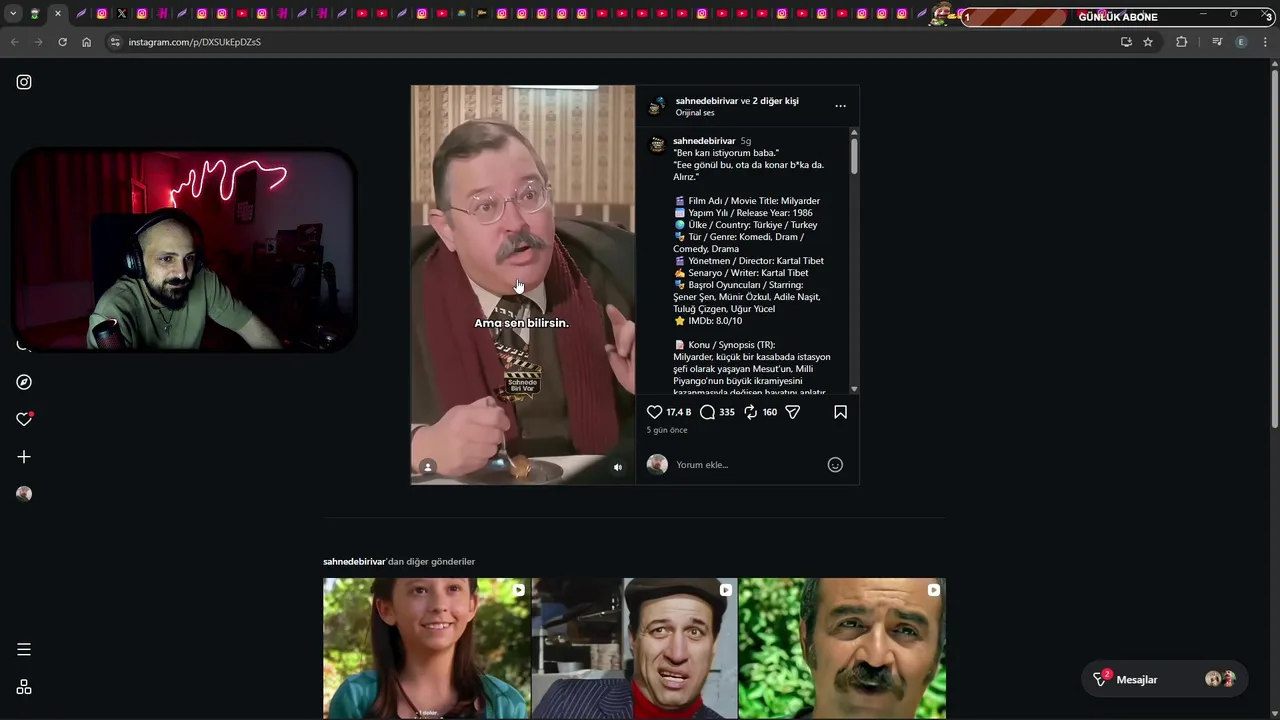Click the 335 comments count
Image resolution: width=1280 pixels, height=720 pixels.
(727, 412)
